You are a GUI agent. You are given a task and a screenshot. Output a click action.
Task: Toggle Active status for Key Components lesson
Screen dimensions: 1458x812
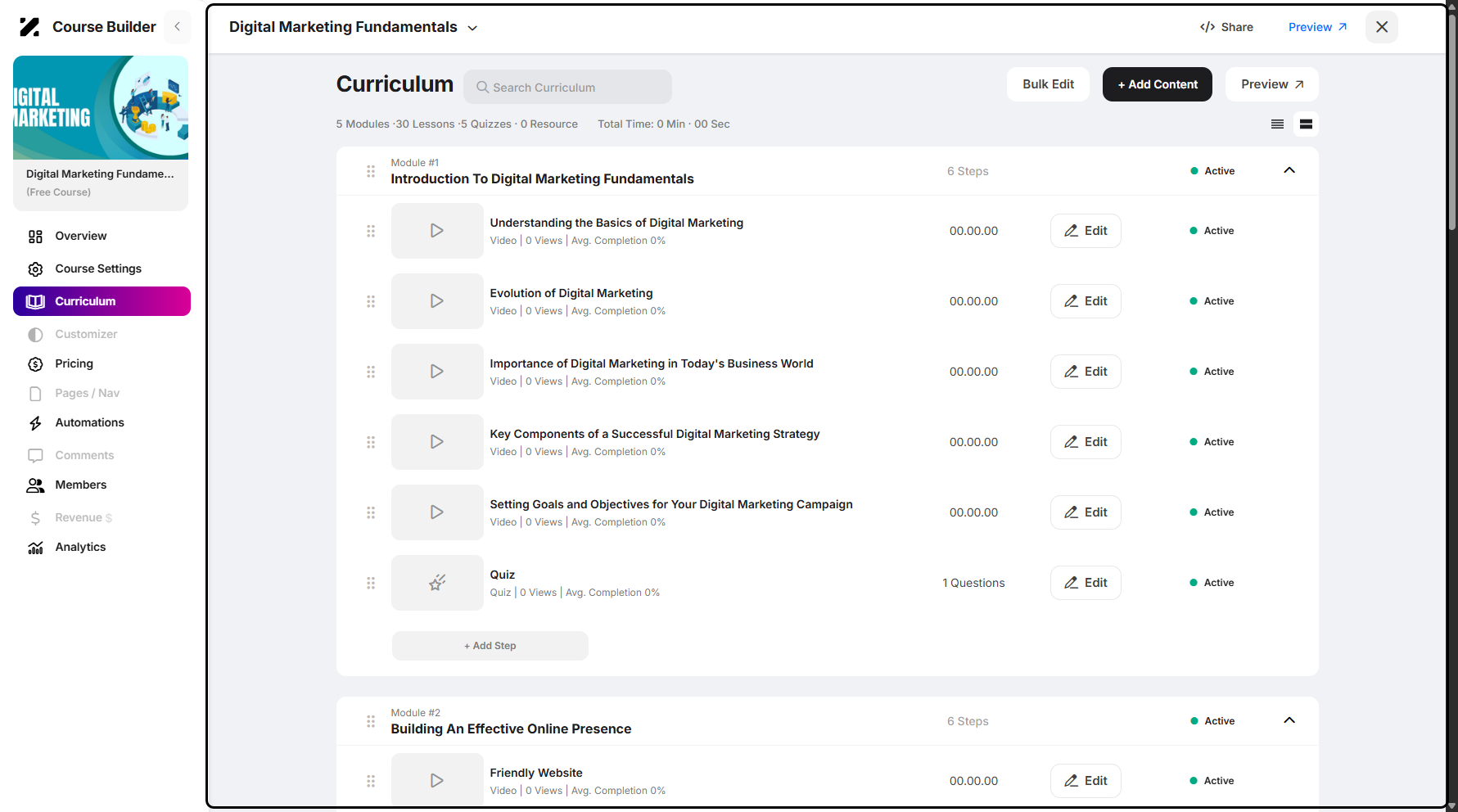pyautogui.click(x=1212, y=442)
